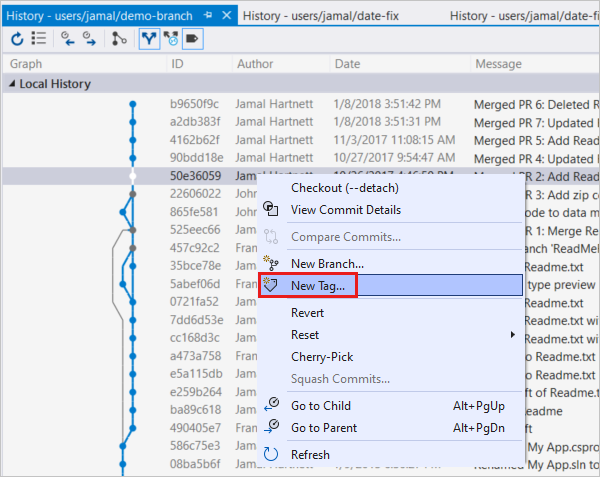This screenshot has height=477, width=600.
Task: Select commit ID cc168d3c
Action: (195, 337)
